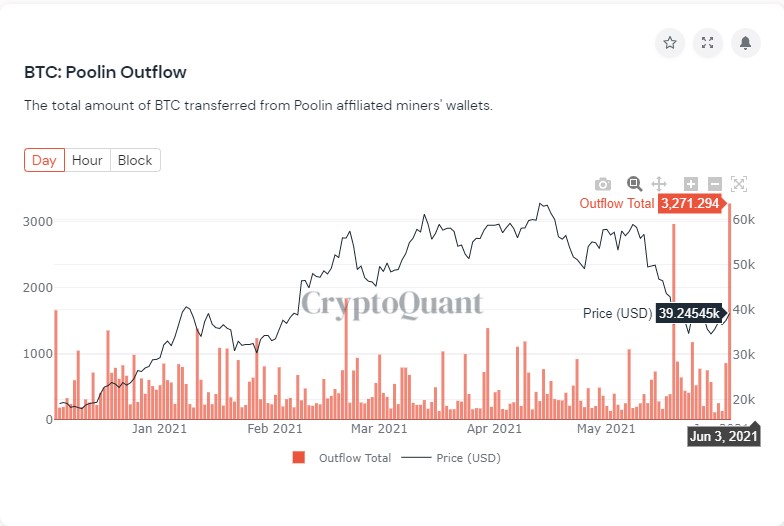Click the BTC: Poolin Outflow title
The image size is (784, 526).
tap(105, 72)
